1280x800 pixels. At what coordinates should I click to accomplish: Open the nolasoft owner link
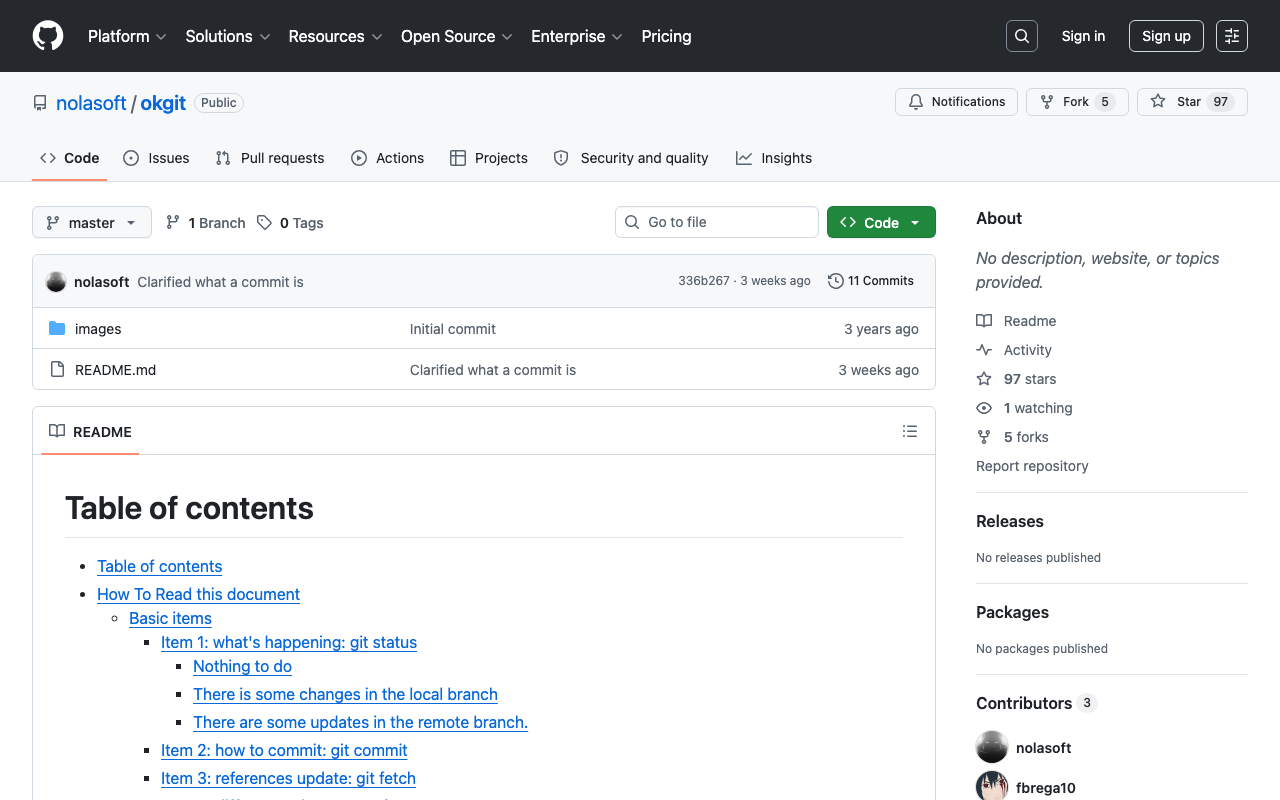tap(91, 103)
